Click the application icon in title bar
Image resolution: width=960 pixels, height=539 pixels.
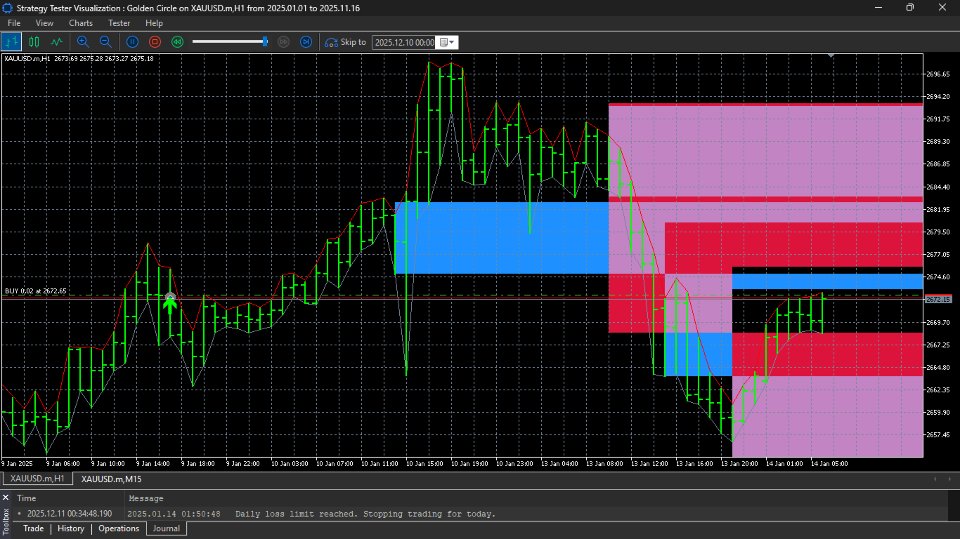[7, 8]
